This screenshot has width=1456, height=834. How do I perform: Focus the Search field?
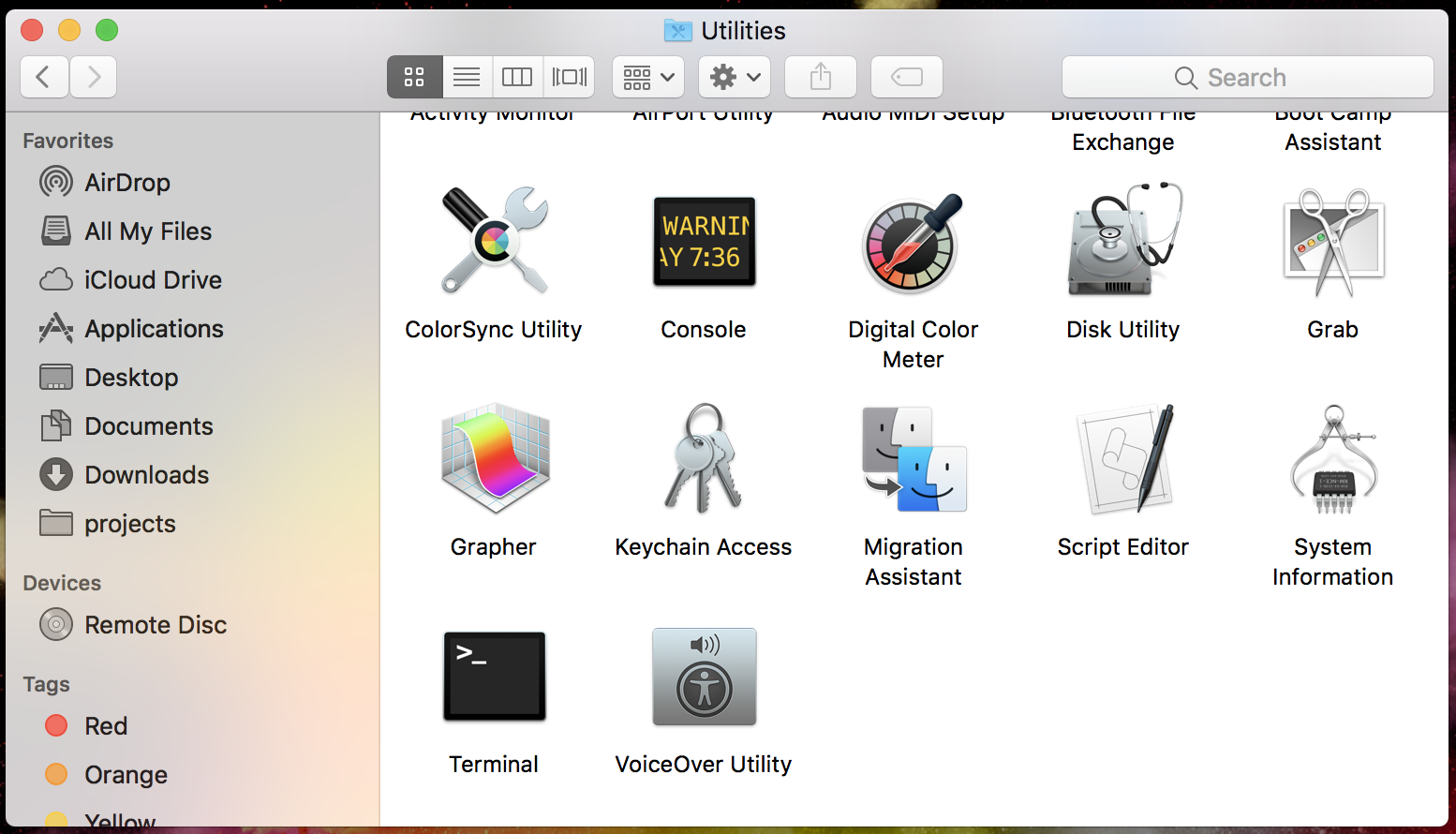(x=1248, y=77)
